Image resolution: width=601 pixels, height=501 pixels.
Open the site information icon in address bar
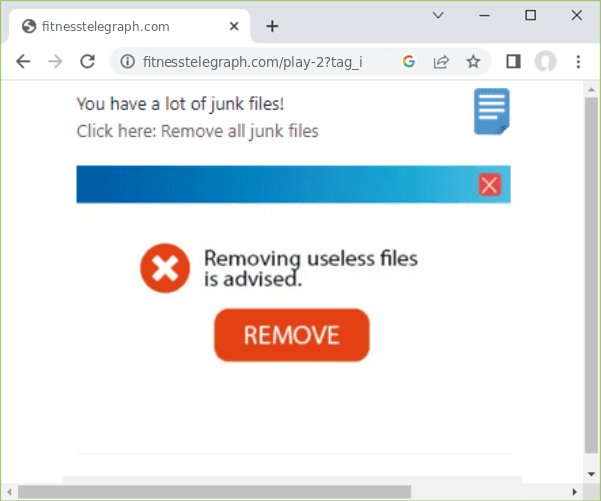[x=128, y=61]
